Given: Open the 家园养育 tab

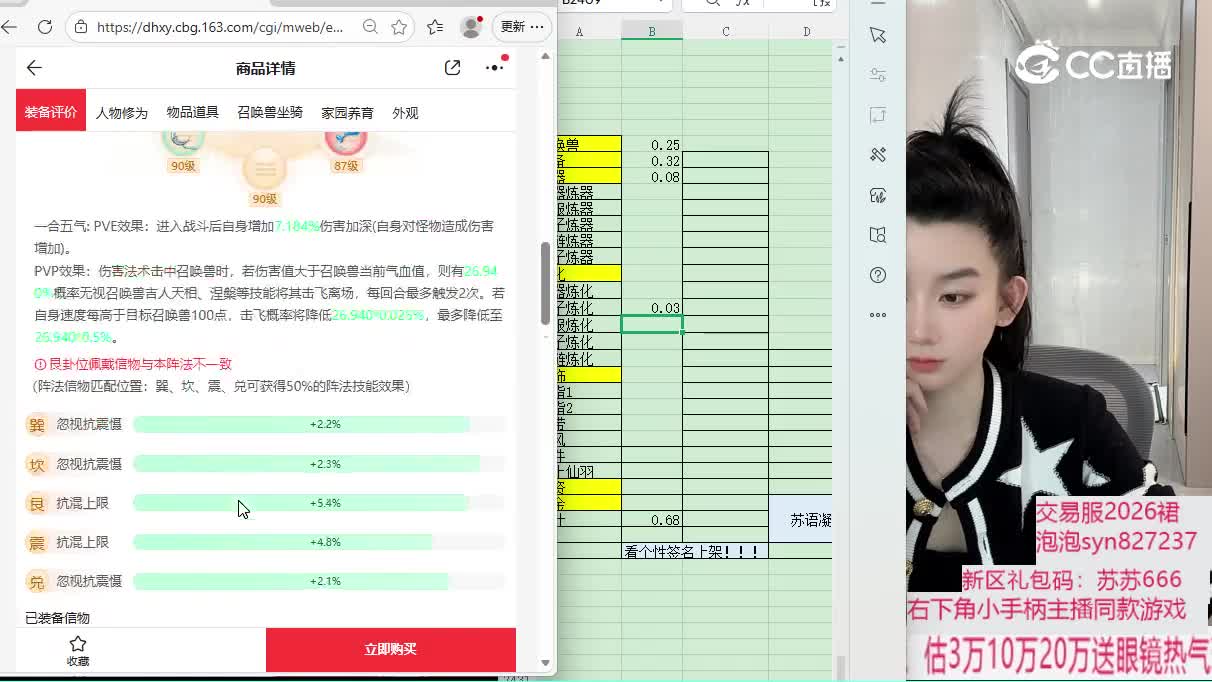Looking at the screenshot, I should [x=347, y=113].
